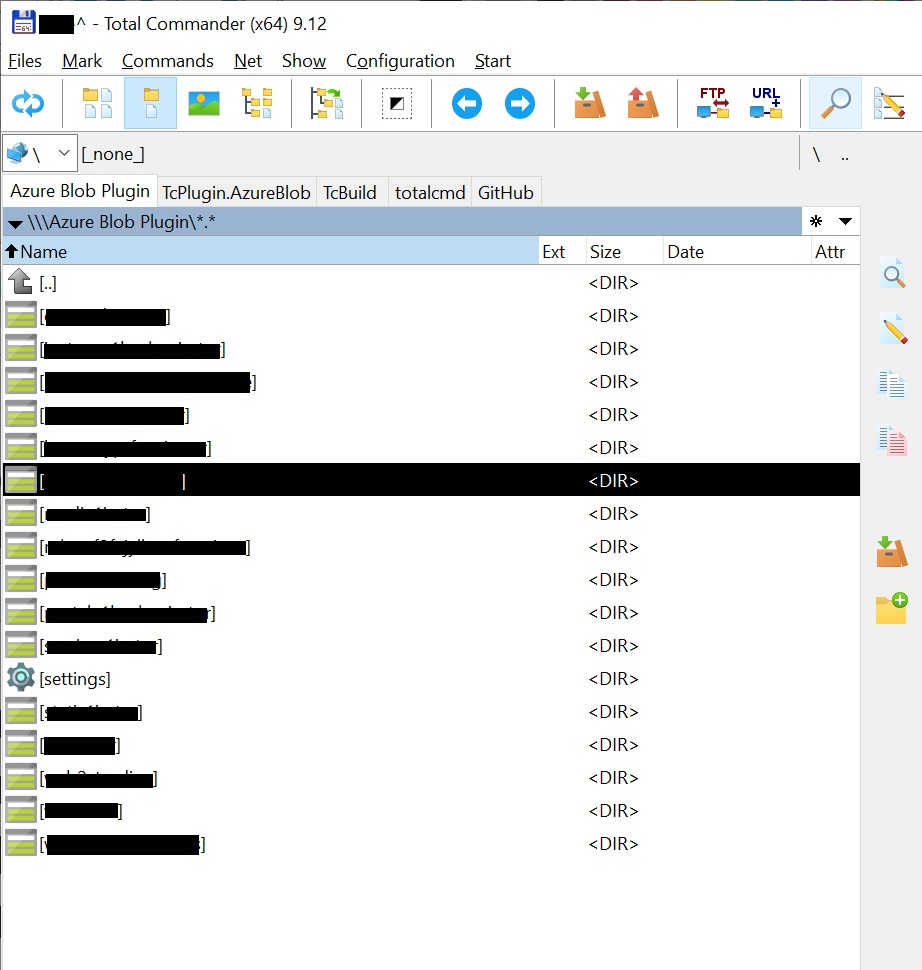922x970 pixels.
Task: Click the highlighted selected folder row
Action: point(431,480)
